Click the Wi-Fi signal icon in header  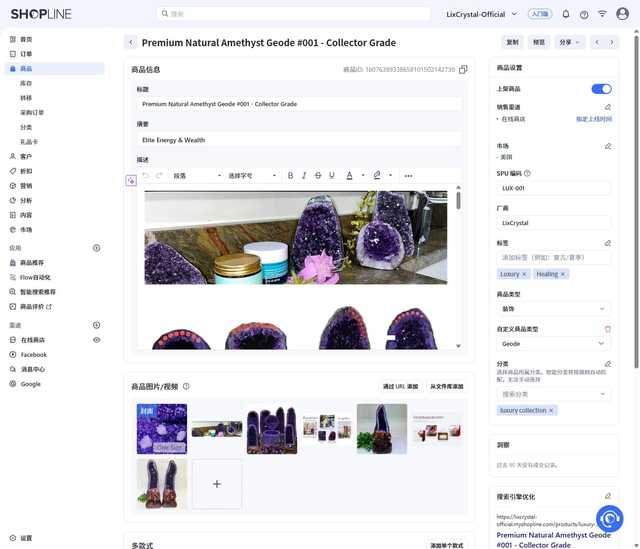[602, 14]
